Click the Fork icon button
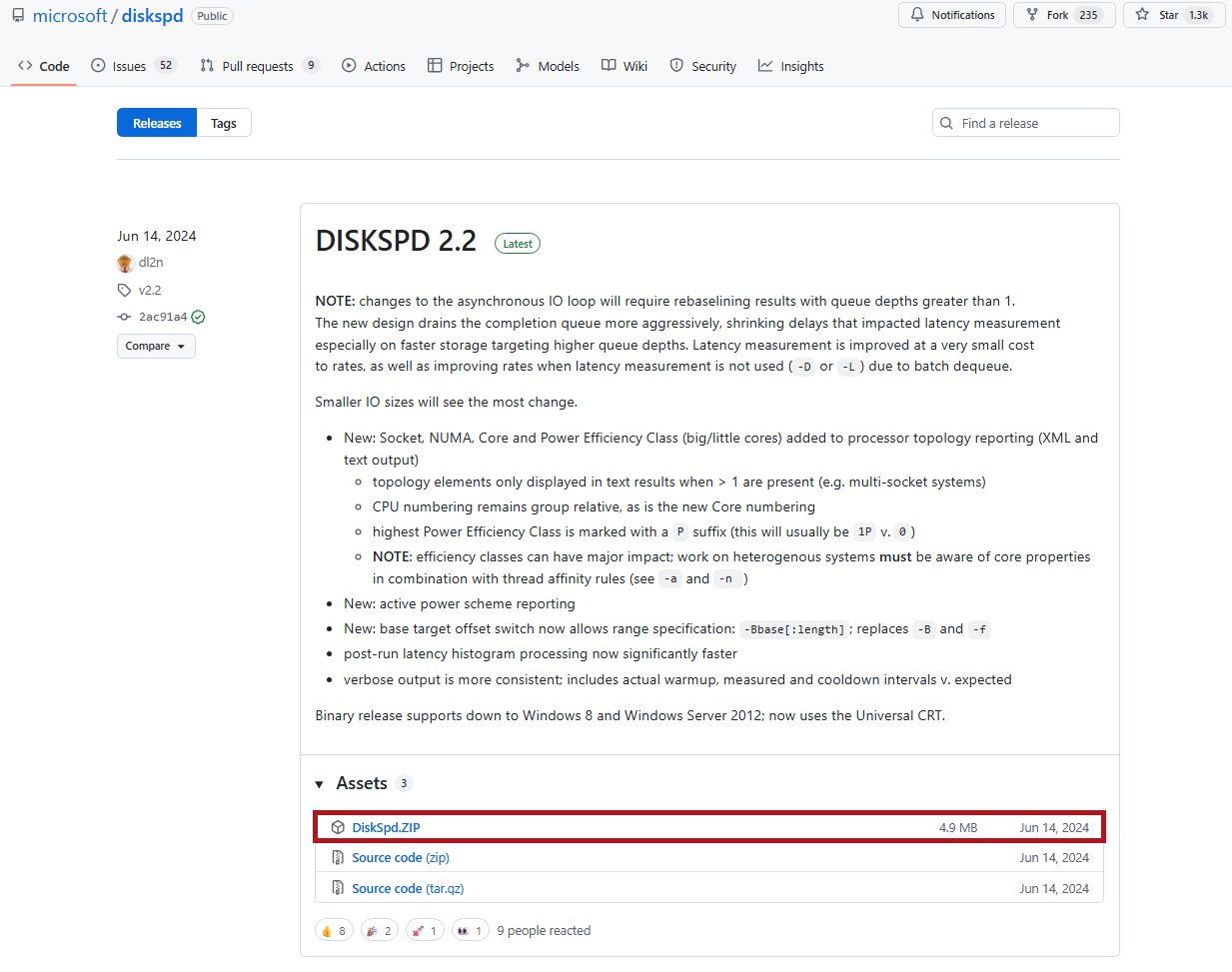The width and height of the screenshot is (1232, 972). [x=1032, y=15]
